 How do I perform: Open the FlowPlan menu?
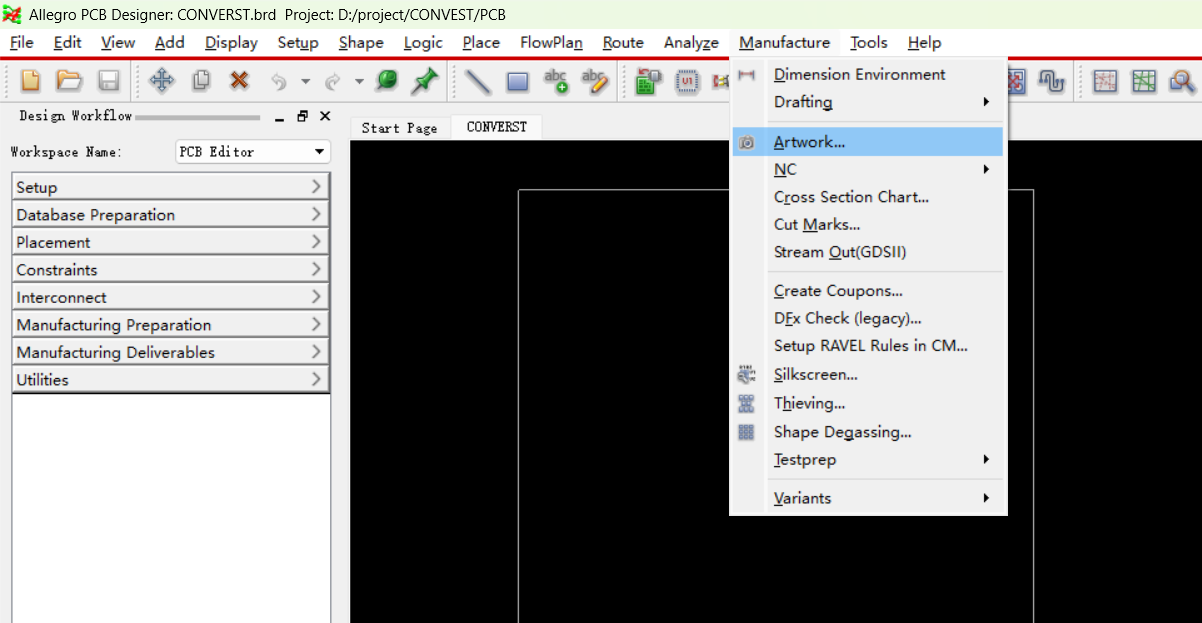tap(551, 42)
